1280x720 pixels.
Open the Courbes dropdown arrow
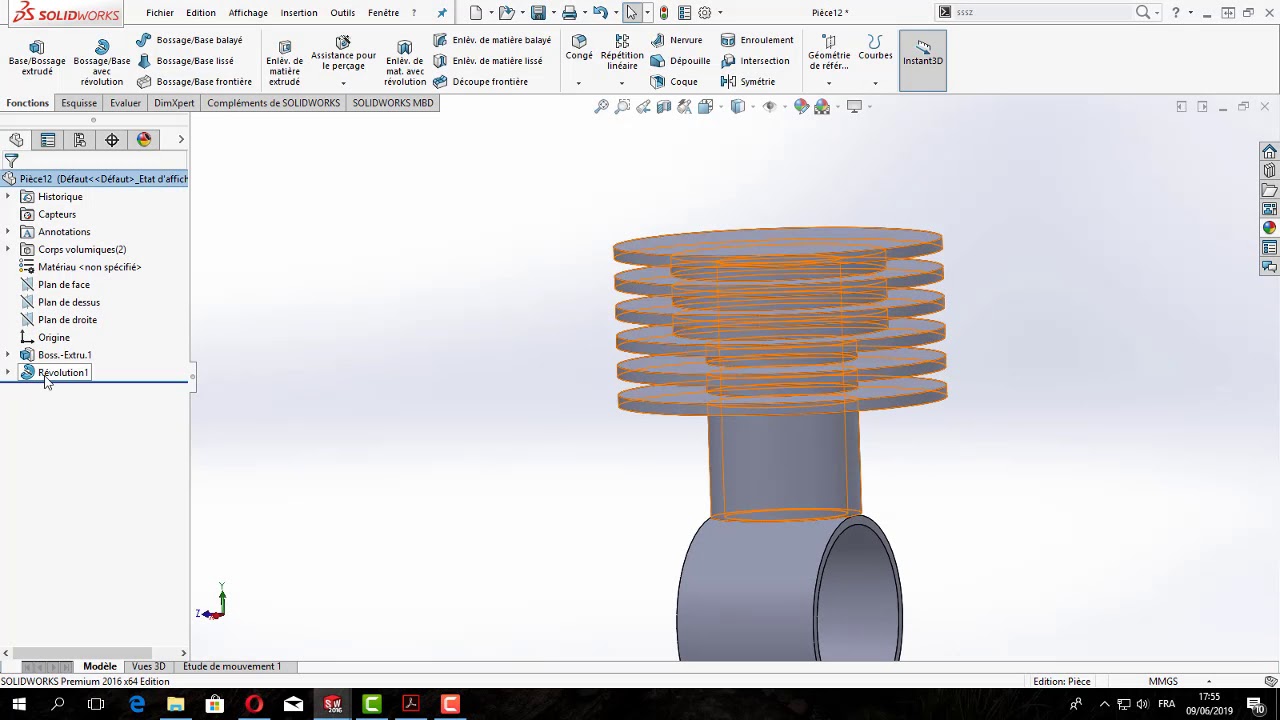point(875,83)
